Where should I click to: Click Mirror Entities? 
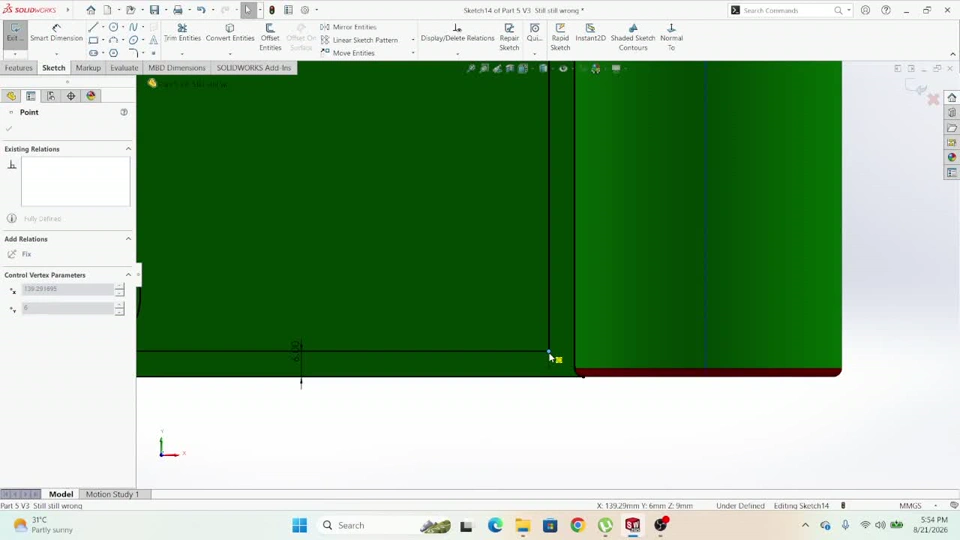(x=348, y=27)
